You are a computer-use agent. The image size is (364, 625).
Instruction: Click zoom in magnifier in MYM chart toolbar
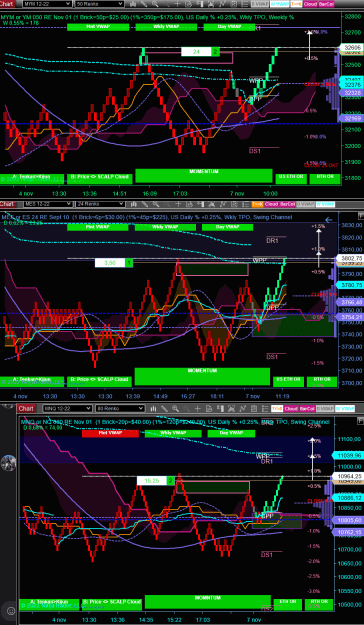[155, 4]
